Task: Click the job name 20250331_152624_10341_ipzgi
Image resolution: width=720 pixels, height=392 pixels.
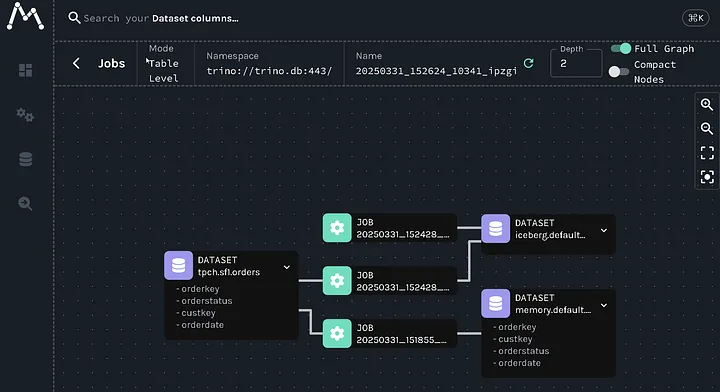Action: click(x=436, y=71)
